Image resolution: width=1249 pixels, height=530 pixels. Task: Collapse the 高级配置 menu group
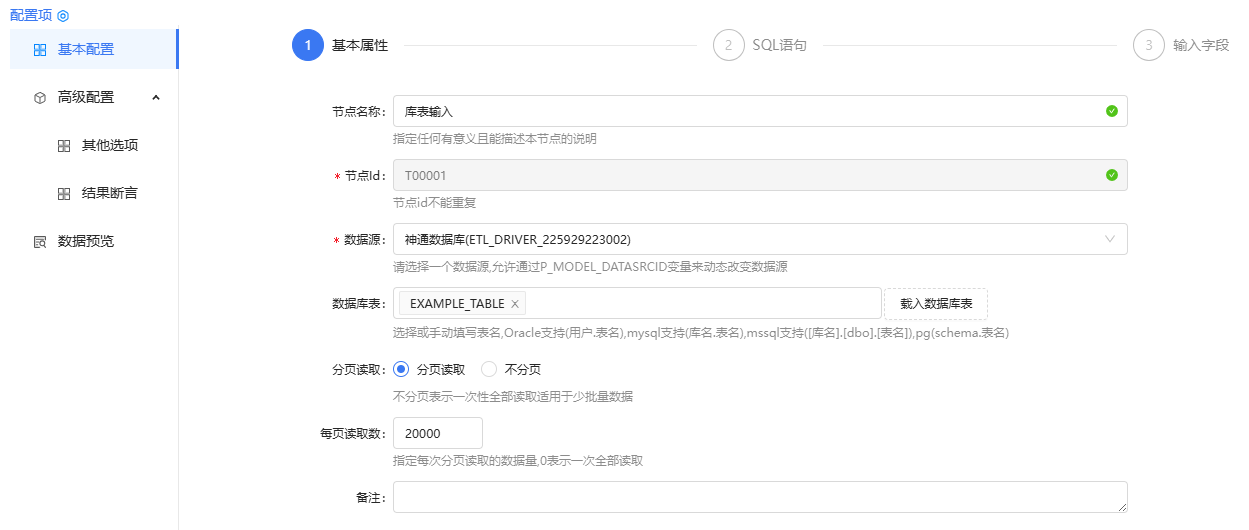[x=156, y=98]
